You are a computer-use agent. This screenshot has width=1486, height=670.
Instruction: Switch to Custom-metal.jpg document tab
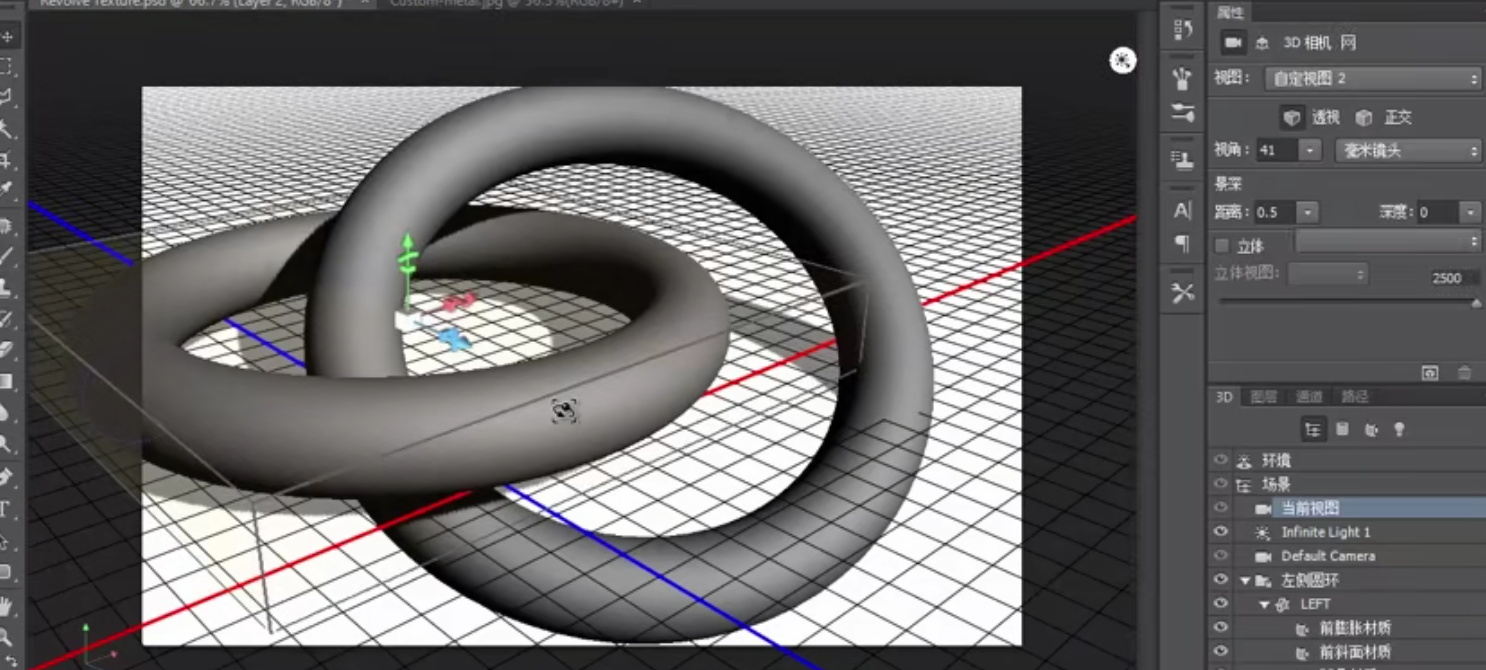click(508, 3)
